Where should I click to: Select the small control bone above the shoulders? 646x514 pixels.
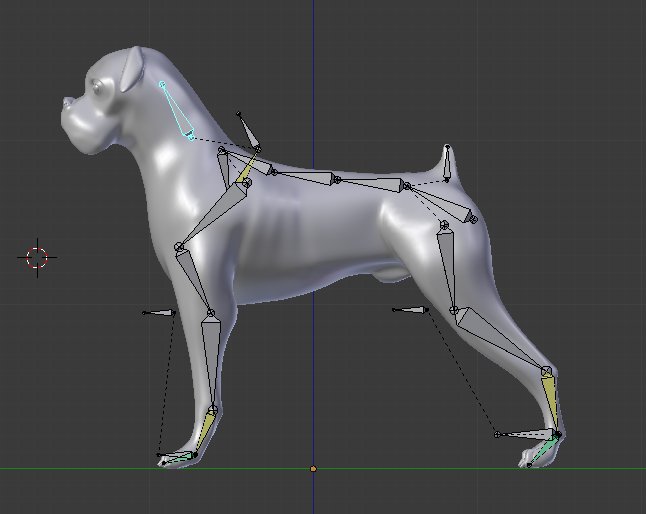tap(249, 131)
